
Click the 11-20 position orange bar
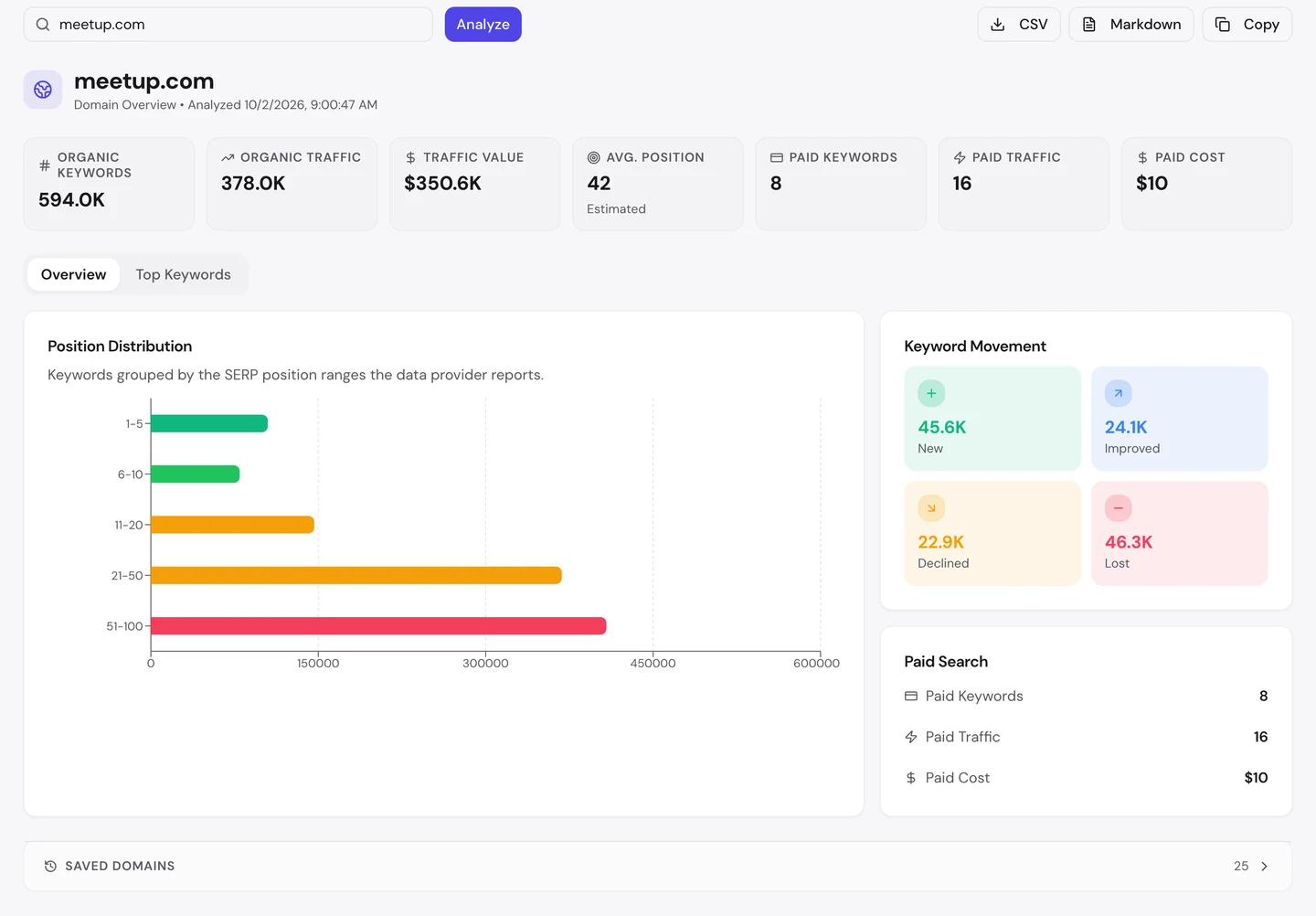click(x=233, y=525)
